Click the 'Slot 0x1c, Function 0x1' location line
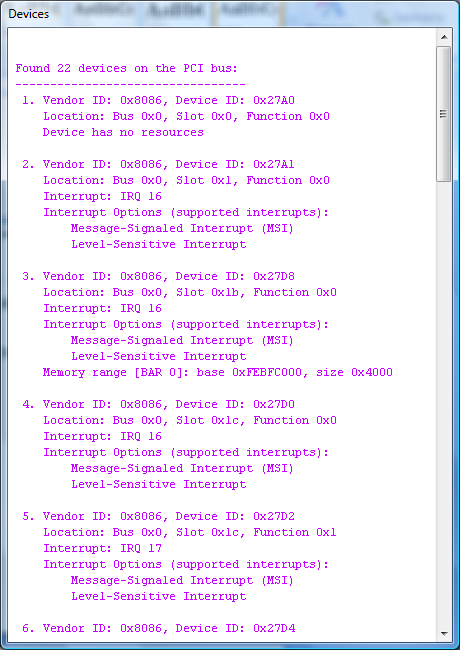Screen dimensions: 460x650 pos(190,532)
